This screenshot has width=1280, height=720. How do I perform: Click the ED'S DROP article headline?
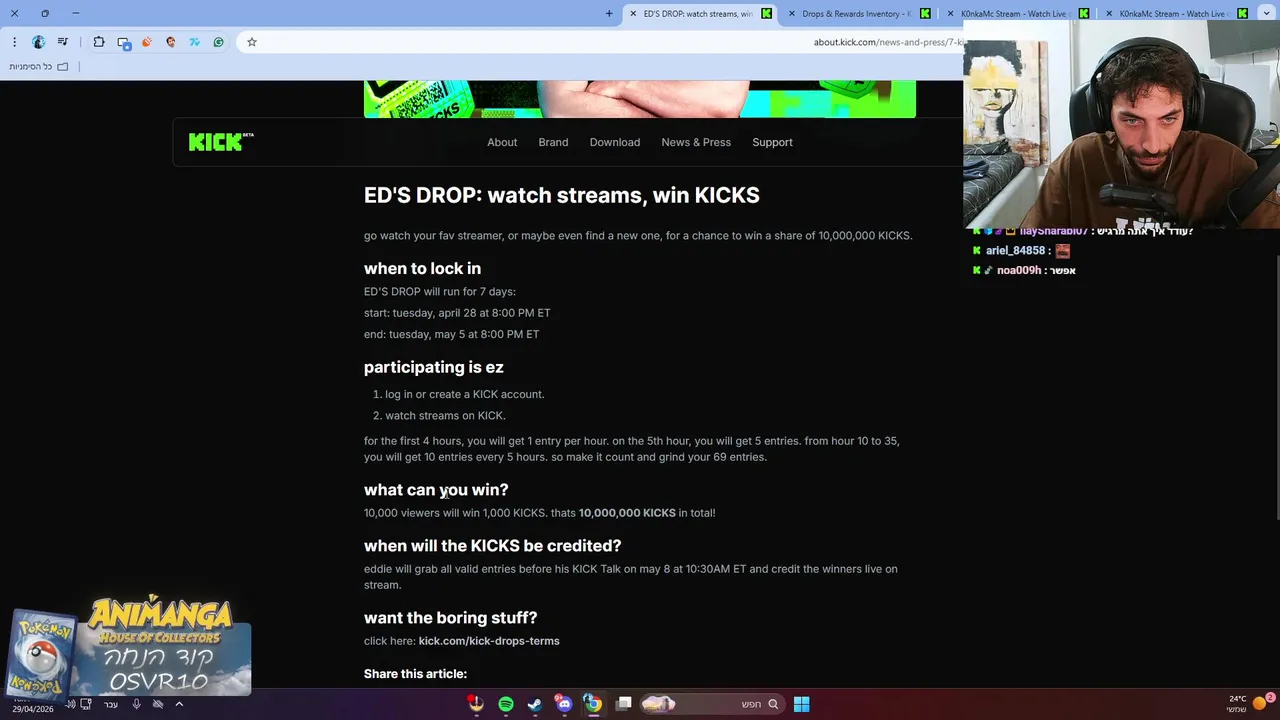[x=562, y=195]
